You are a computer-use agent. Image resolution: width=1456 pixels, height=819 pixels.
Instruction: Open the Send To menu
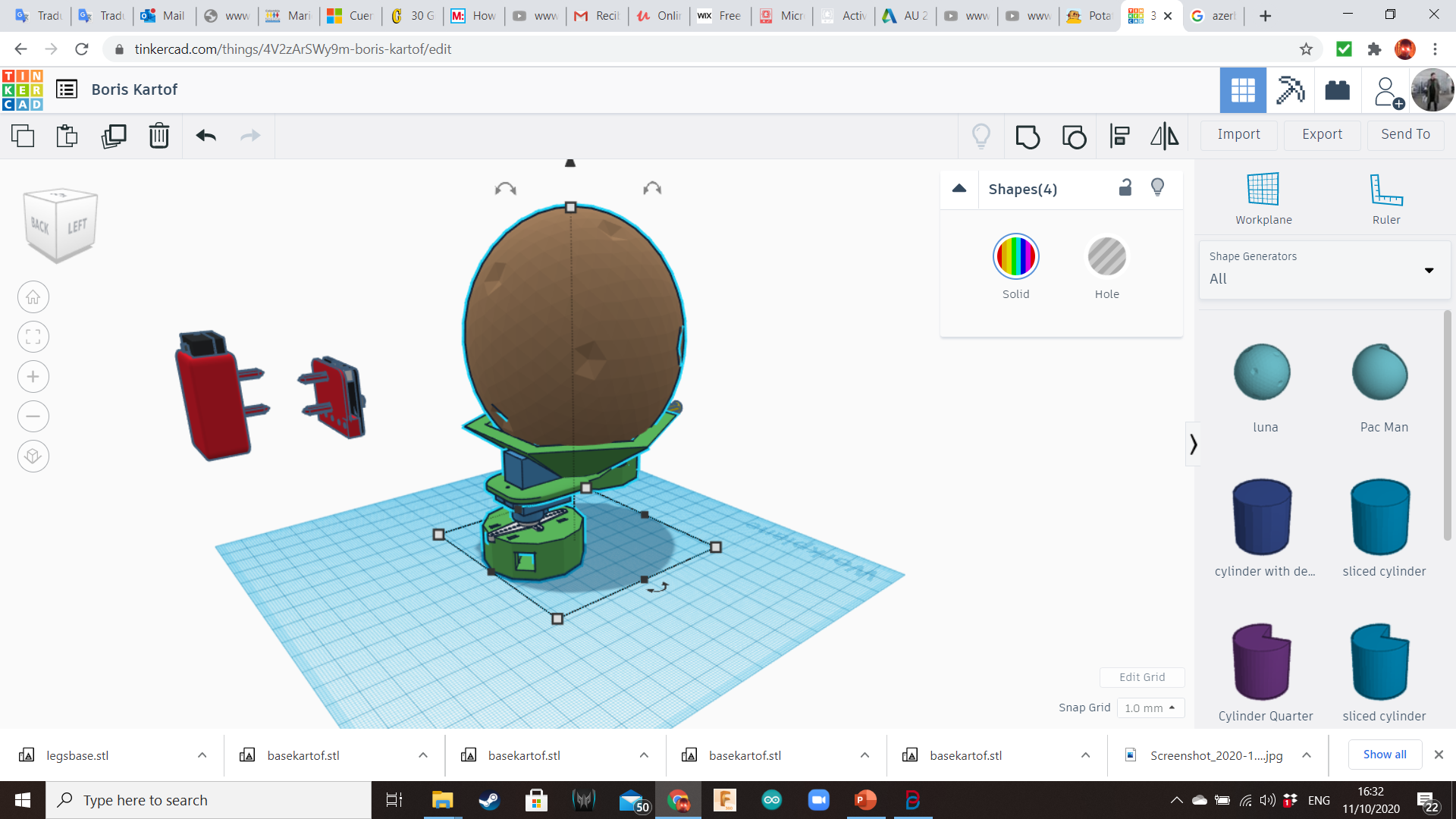[x=1405, y=134]
